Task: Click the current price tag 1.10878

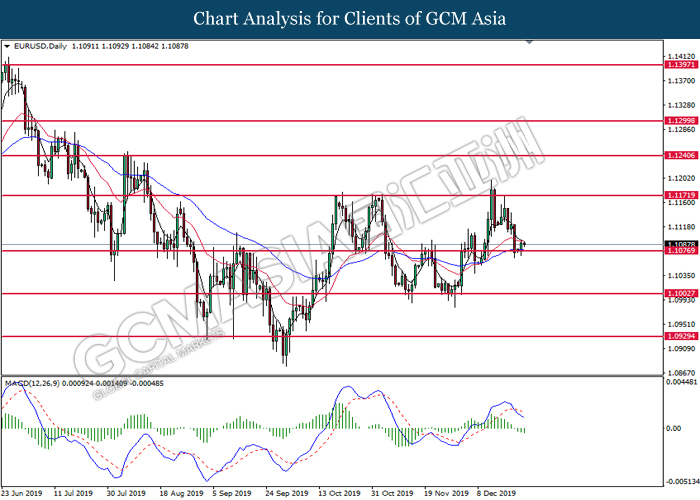Action: click(681, 244)
